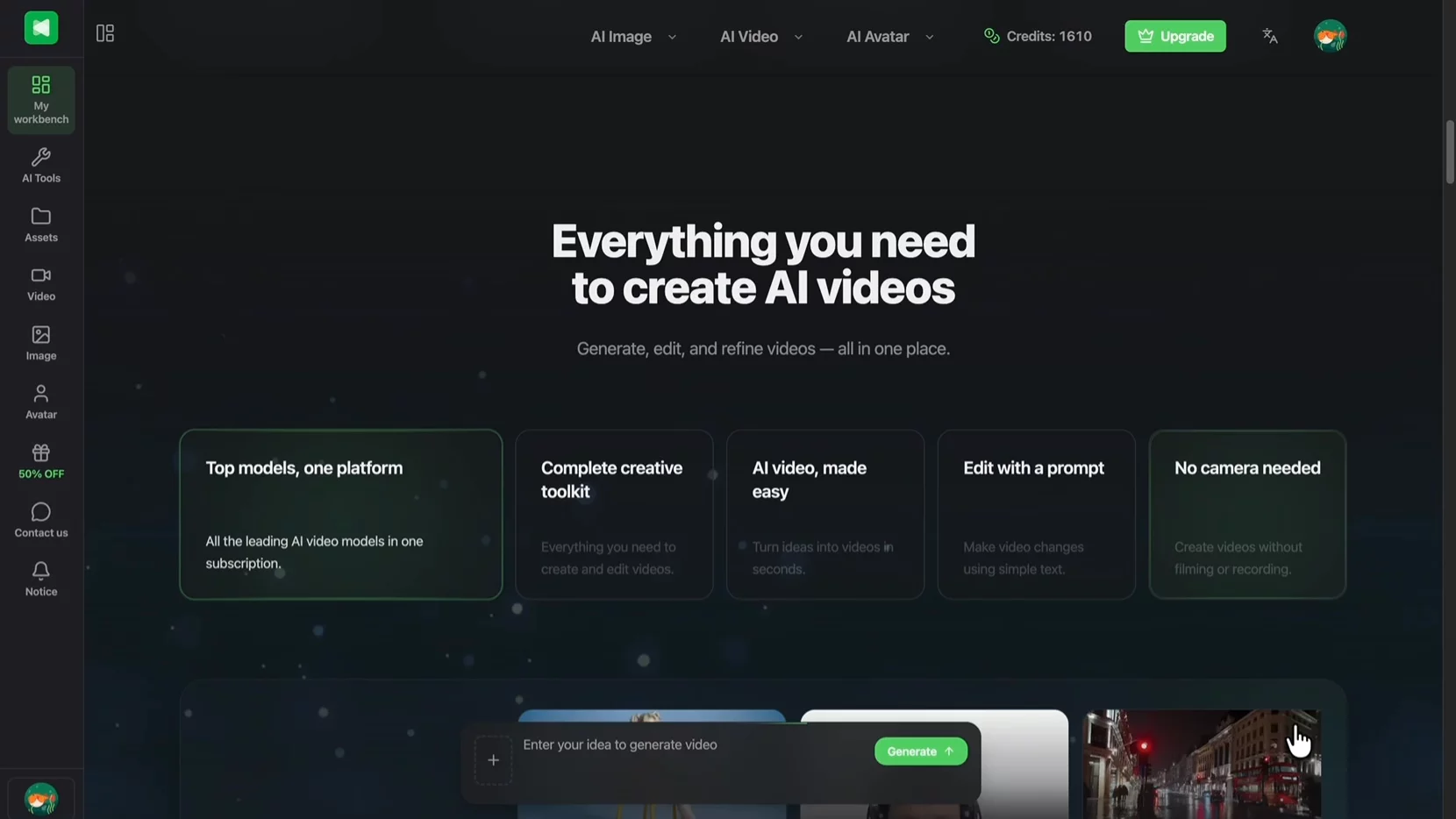Click bottom-left user avatar in sidebar
This screenshot has height=819, width=1456.
point(41,799)
